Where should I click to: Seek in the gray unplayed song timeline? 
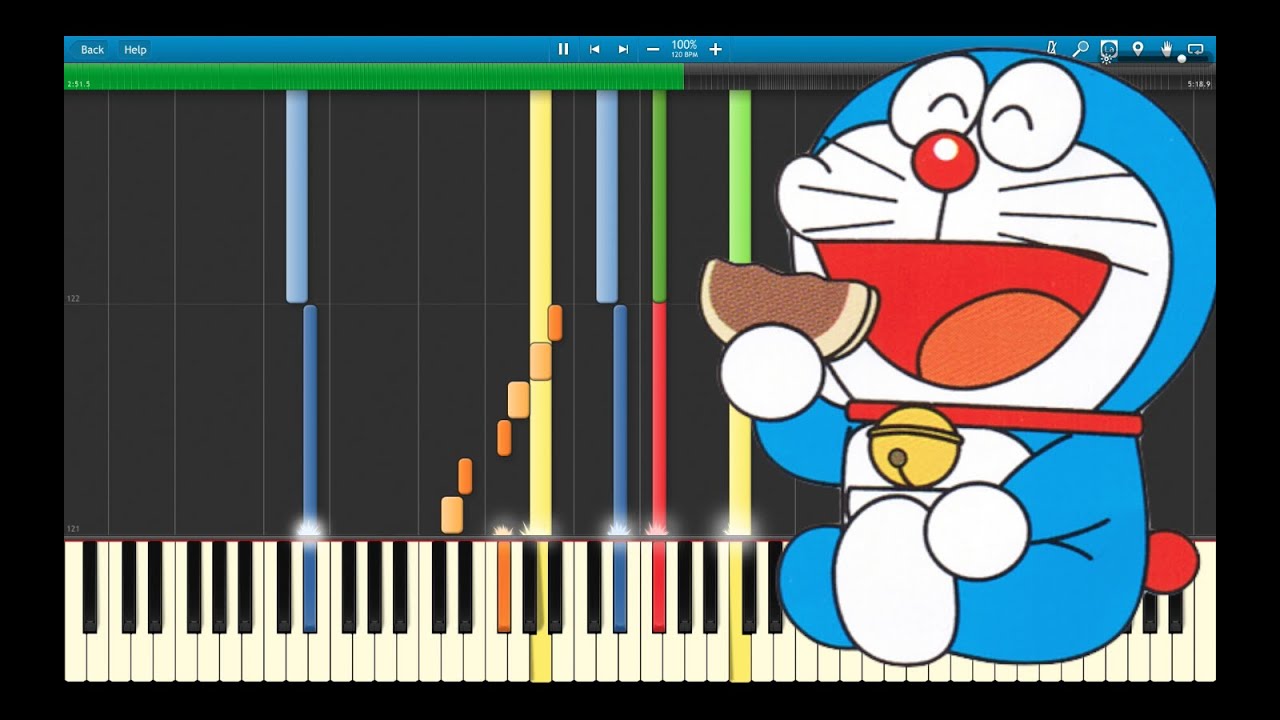[x=948, y=76]
